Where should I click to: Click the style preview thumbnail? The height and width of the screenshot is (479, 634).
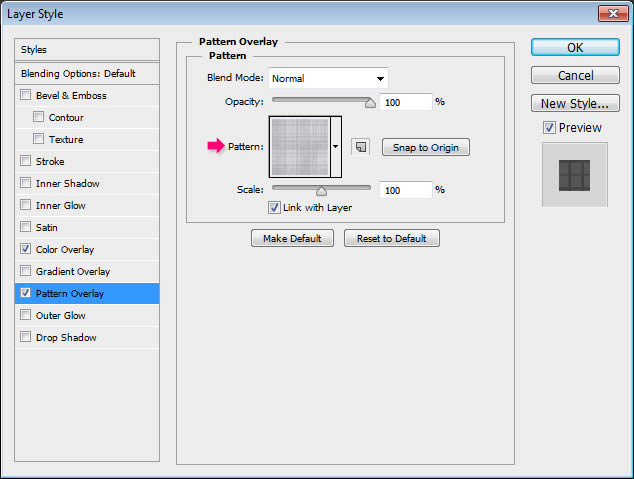coord(575,175)
